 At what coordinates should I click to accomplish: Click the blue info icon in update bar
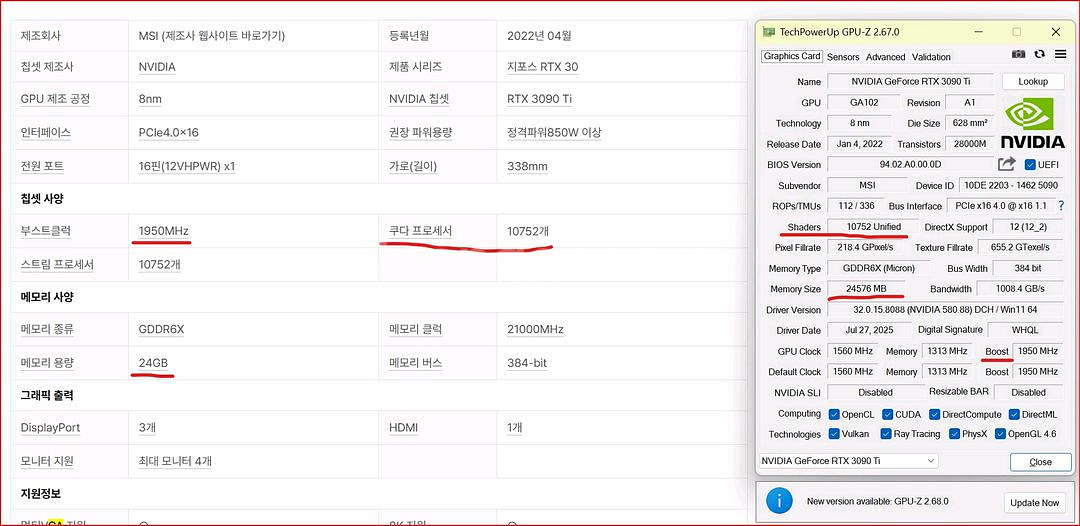(778, 501)
